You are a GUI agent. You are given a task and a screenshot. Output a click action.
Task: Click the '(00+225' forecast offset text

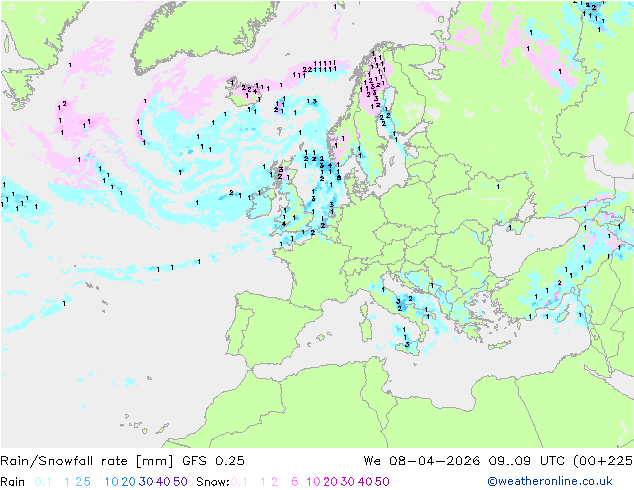pos(603,461)
